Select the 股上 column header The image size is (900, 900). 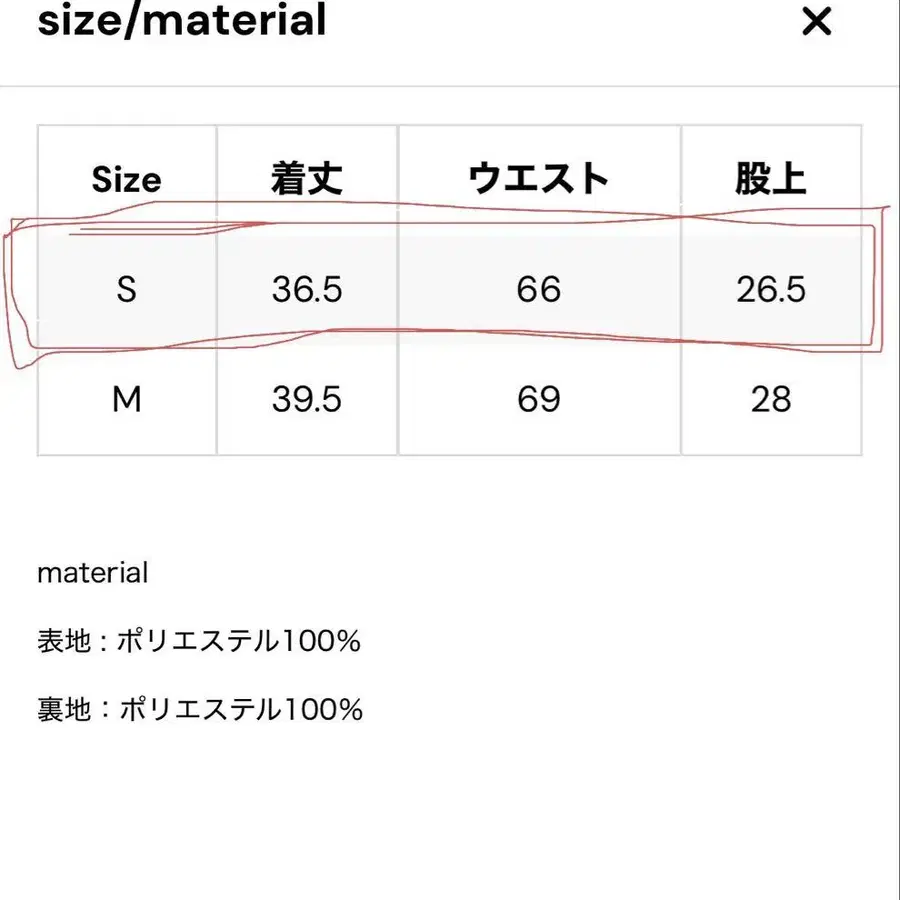click(x=770, y=179)
